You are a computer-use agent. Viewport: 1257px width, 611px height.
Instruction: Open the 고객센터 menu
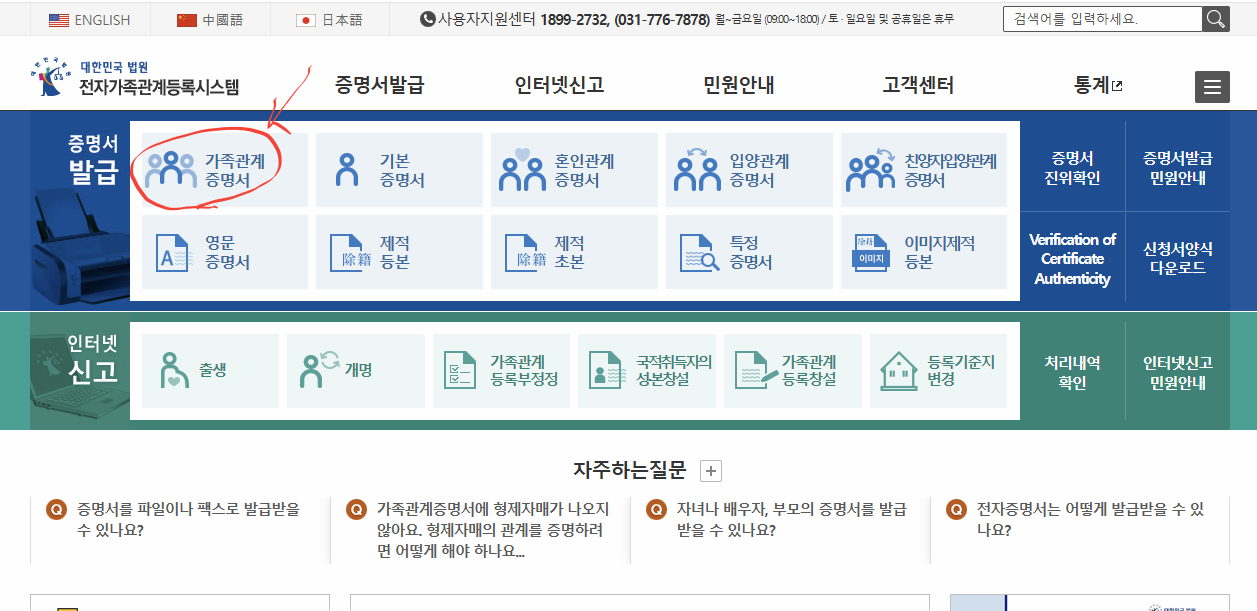coord(918,85)
